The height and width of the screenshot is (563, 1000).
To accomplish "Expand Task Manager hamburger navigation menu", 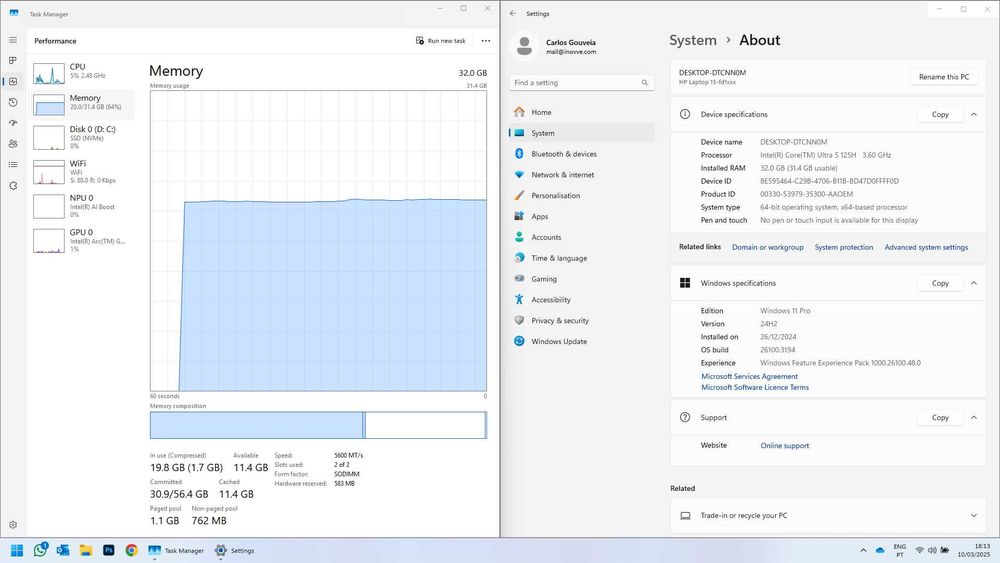I will (x=13, y=40).
